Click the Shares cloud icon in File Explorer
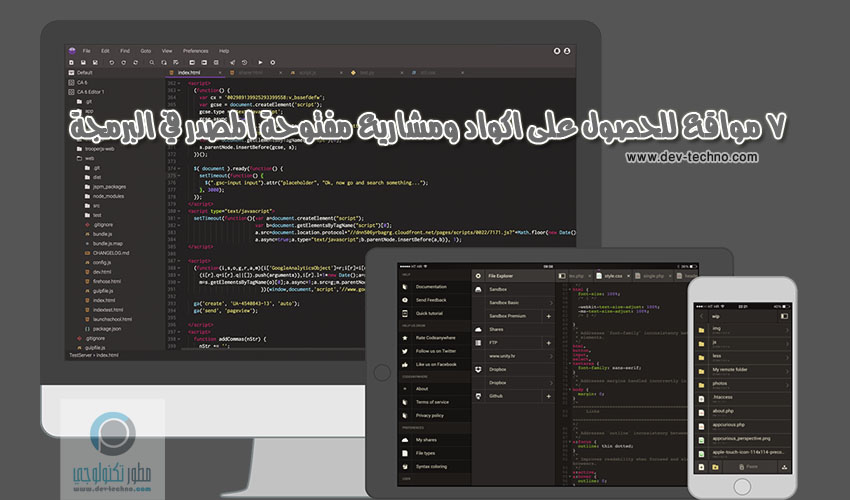 click(478, 329)
